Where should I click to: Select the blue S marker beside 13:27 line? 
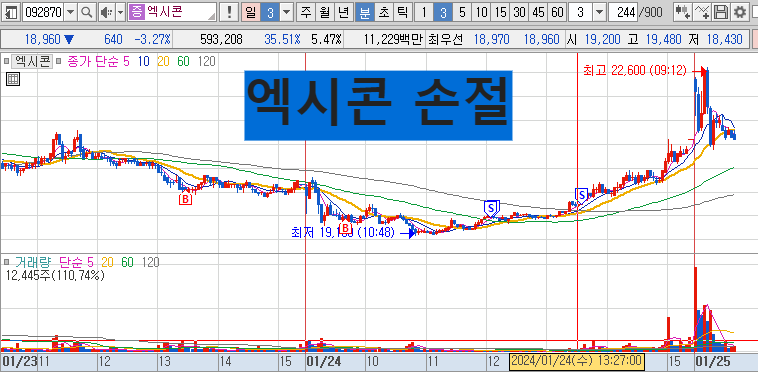pos(582,195)
